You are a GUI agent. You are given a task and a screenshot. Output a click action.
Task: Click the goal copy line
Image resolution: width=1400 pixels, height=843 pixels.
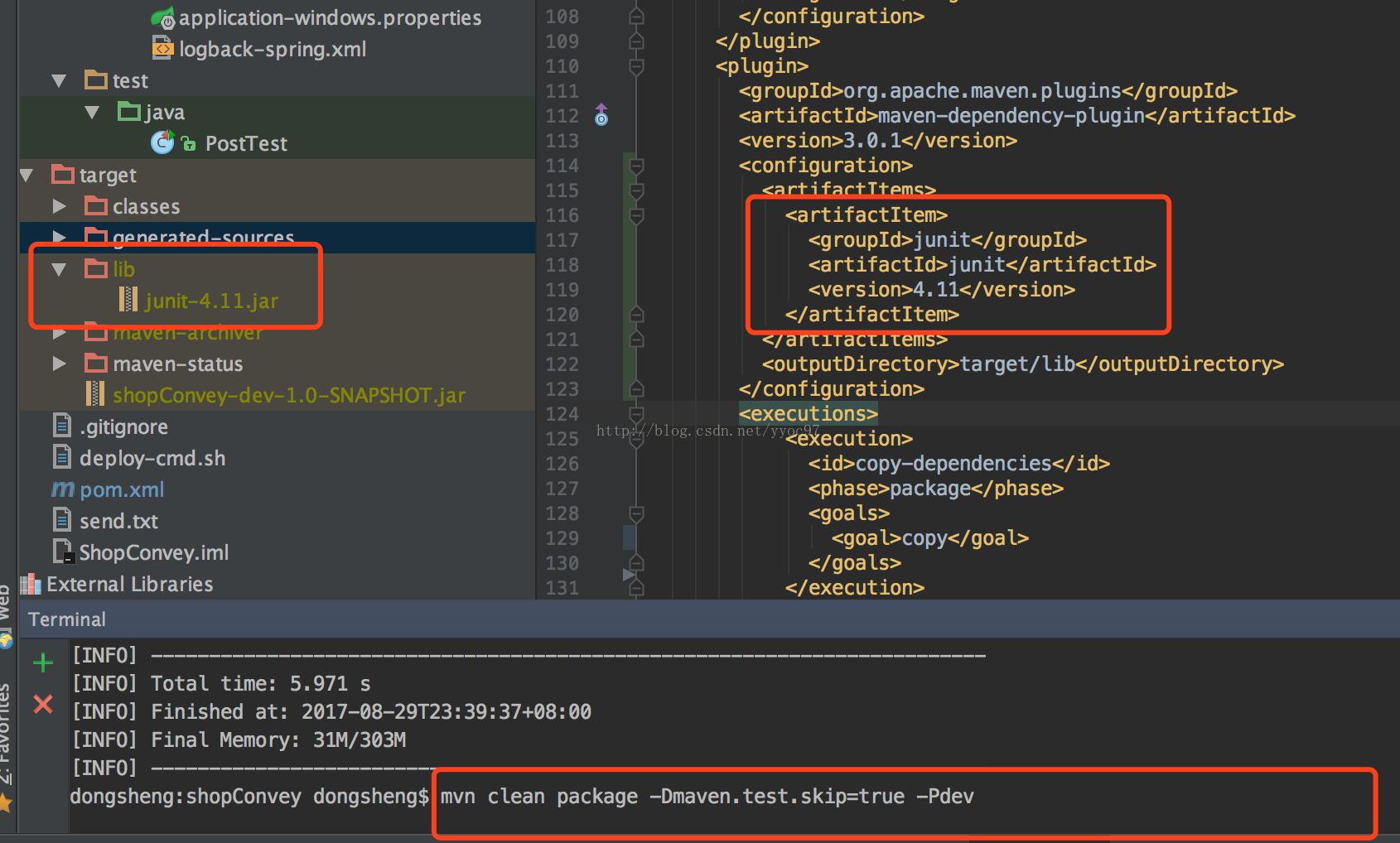[x=930, y=538]
